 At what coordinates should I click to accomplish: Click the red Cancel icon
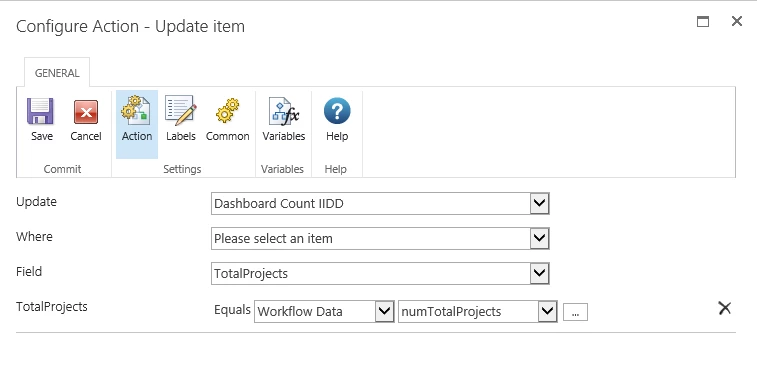coord(86,112)
